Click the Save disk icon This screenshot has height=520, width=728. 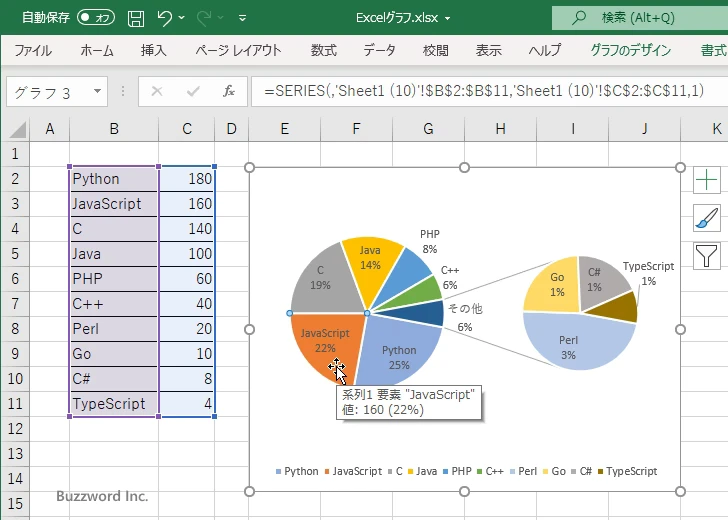point(136,18)
